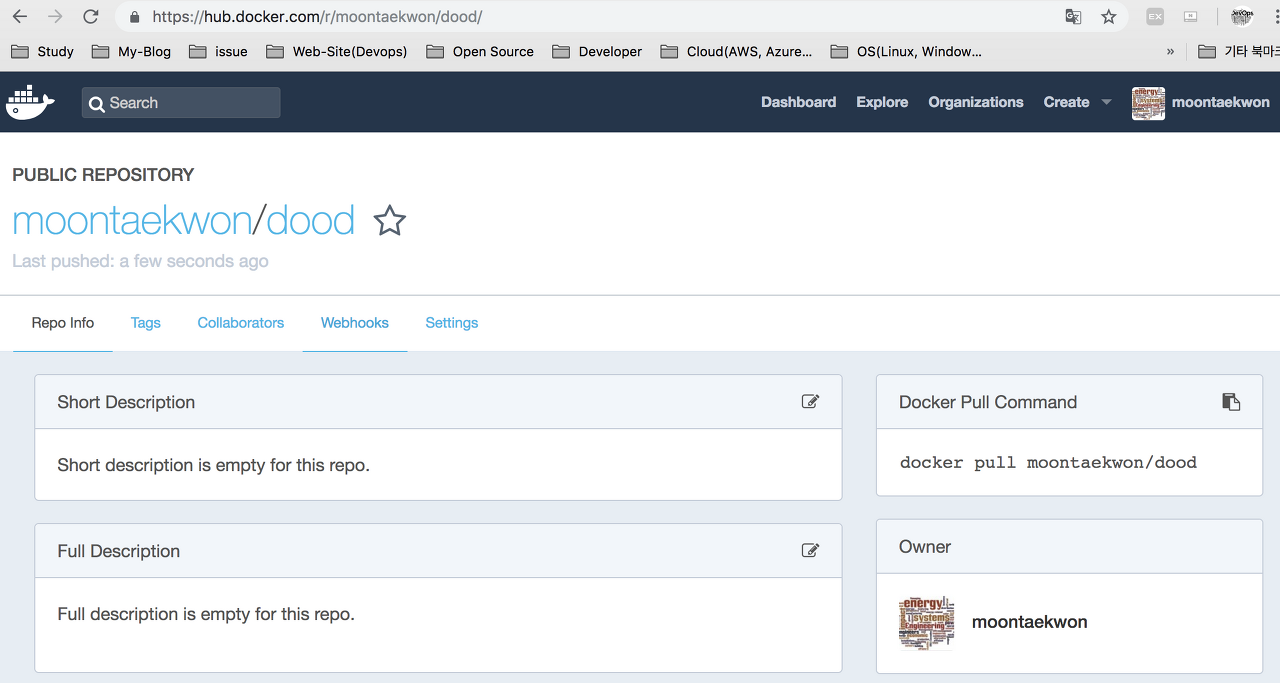
Task: Click the Owner panel heading
Action: click(925, 547)
